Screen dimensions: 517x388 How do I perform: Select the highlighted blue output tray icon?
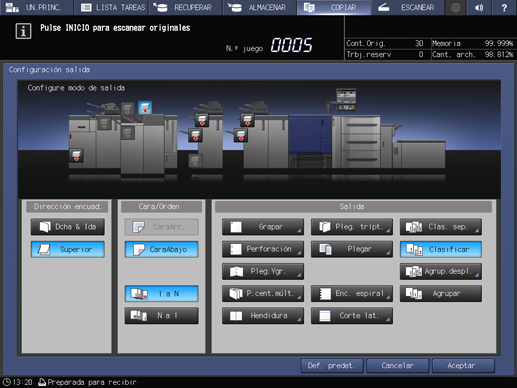click(x=145, y=108)
